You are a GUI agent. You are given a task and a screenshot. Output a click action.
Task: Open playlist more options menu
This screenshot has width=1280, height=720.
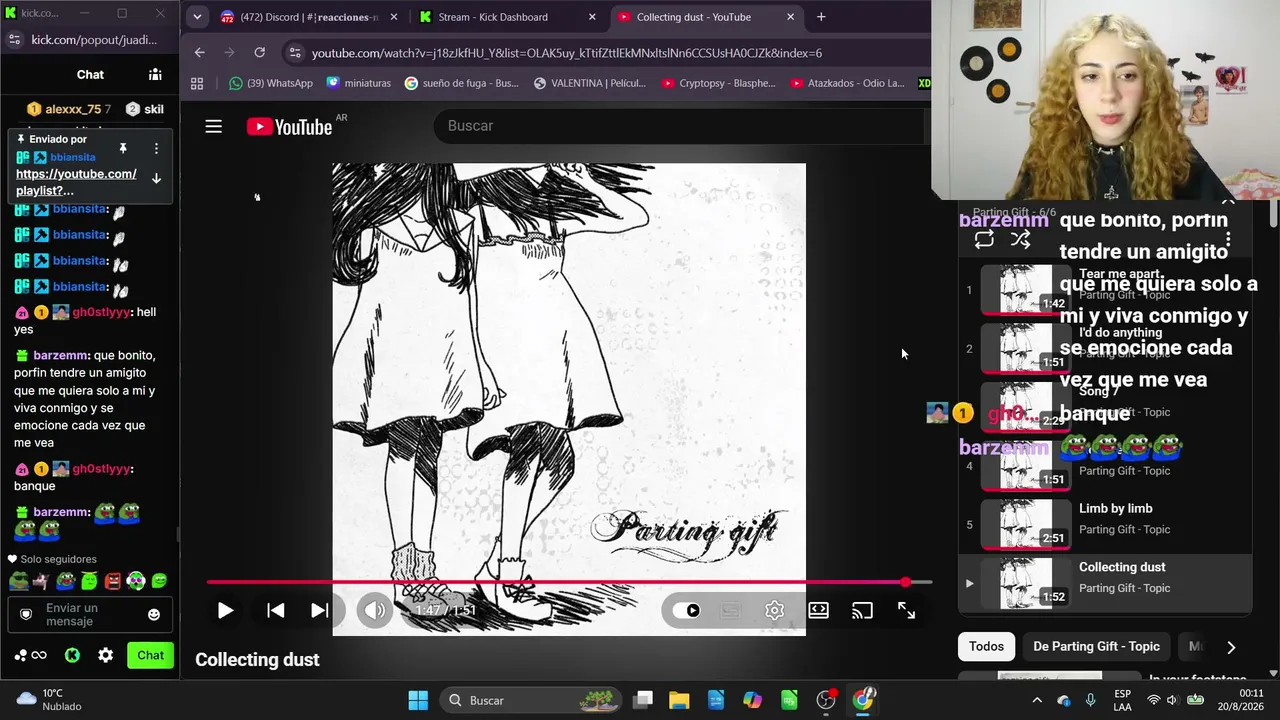coord(1228,239)
